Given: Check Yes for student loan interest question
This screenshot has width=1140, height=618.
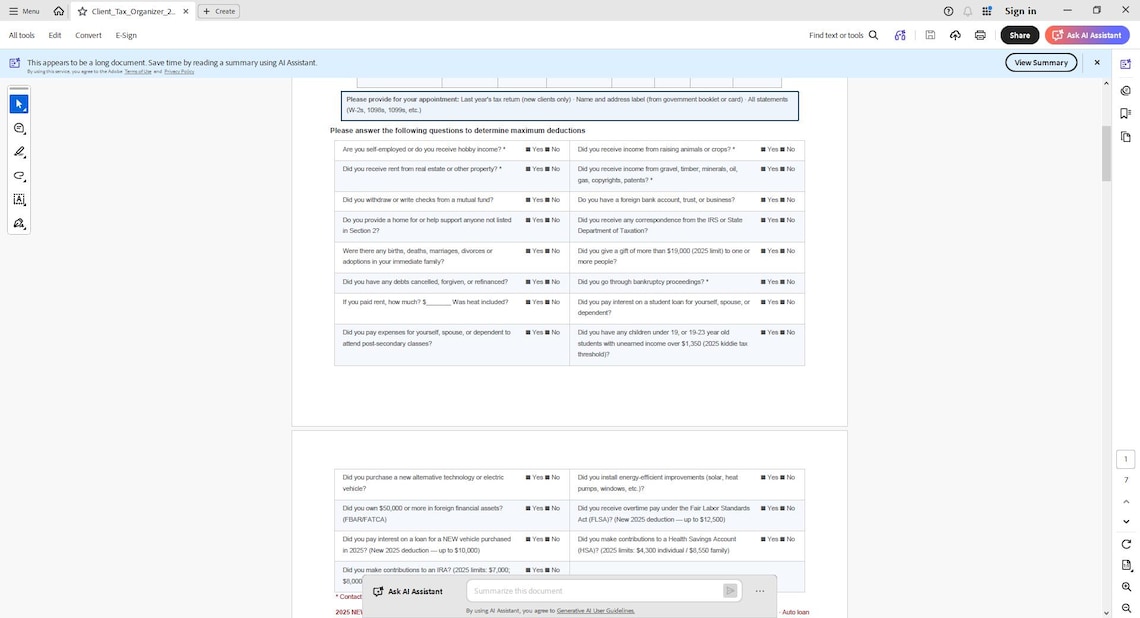Looking at the screenshot, I should (763, 302).
